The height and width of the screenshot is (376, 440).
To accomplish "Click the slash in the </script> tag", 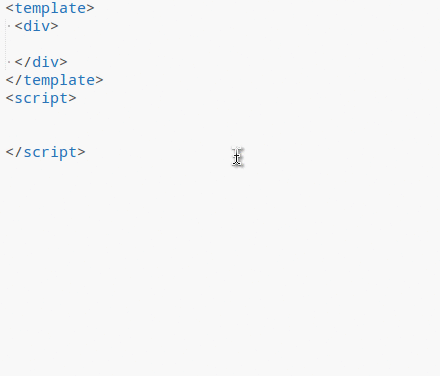I will tap(19, 152).
